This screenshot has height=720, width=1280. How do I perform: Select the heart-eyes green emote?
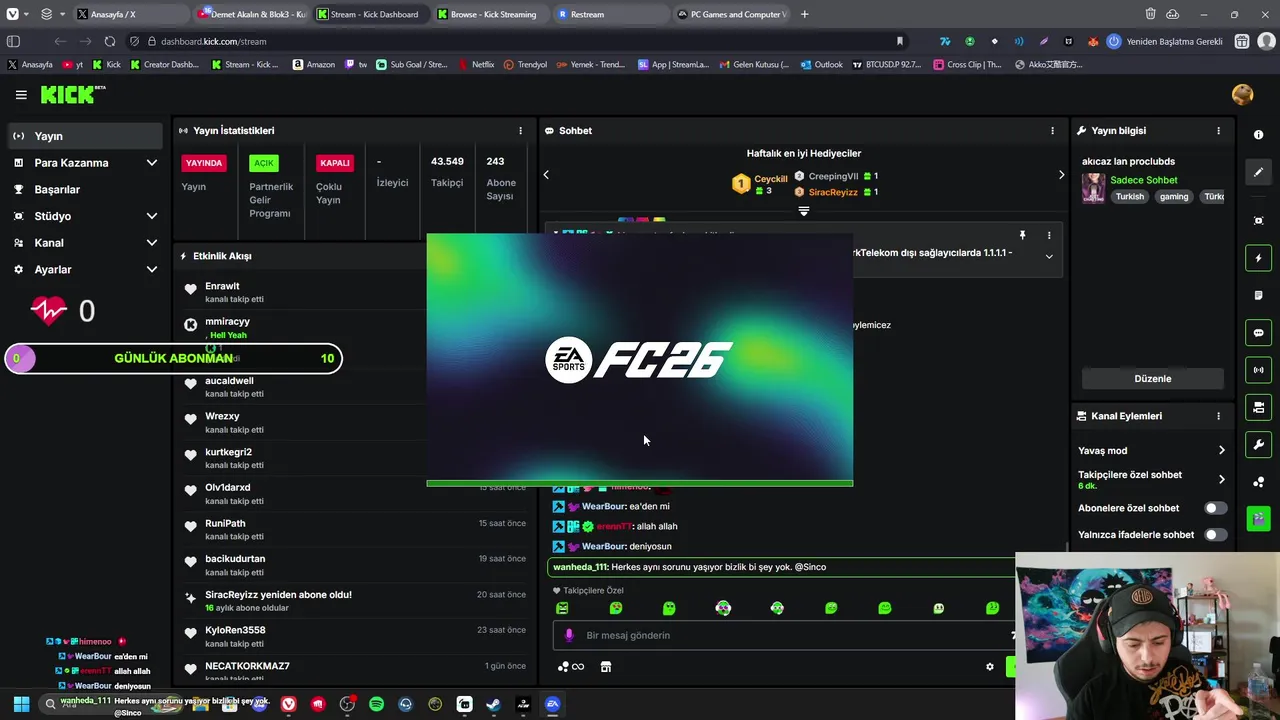(x=616, y=608)
